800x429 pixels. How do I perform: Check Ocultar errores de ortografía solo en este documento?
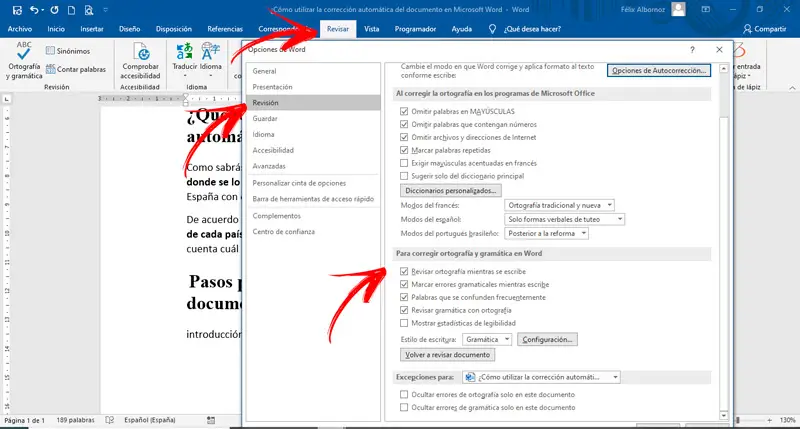[404, 394]
